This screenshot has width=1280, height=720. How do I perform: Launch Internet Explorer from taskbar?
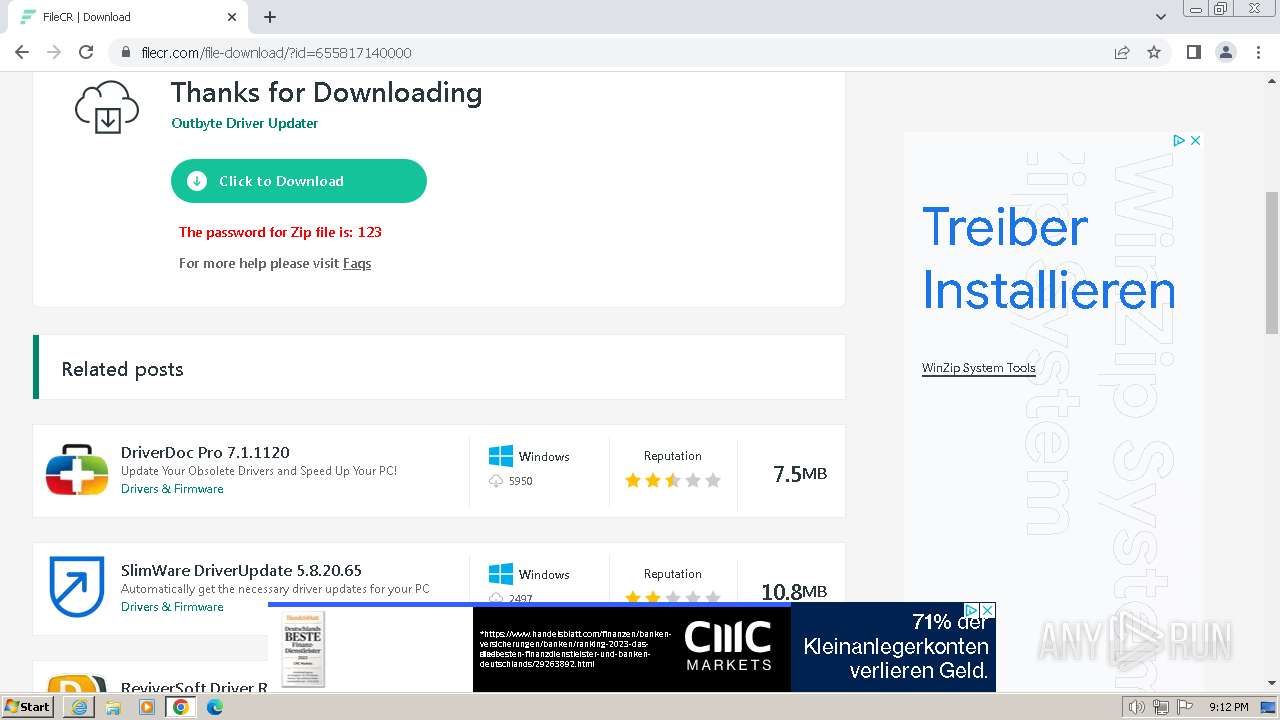point(79,707)
